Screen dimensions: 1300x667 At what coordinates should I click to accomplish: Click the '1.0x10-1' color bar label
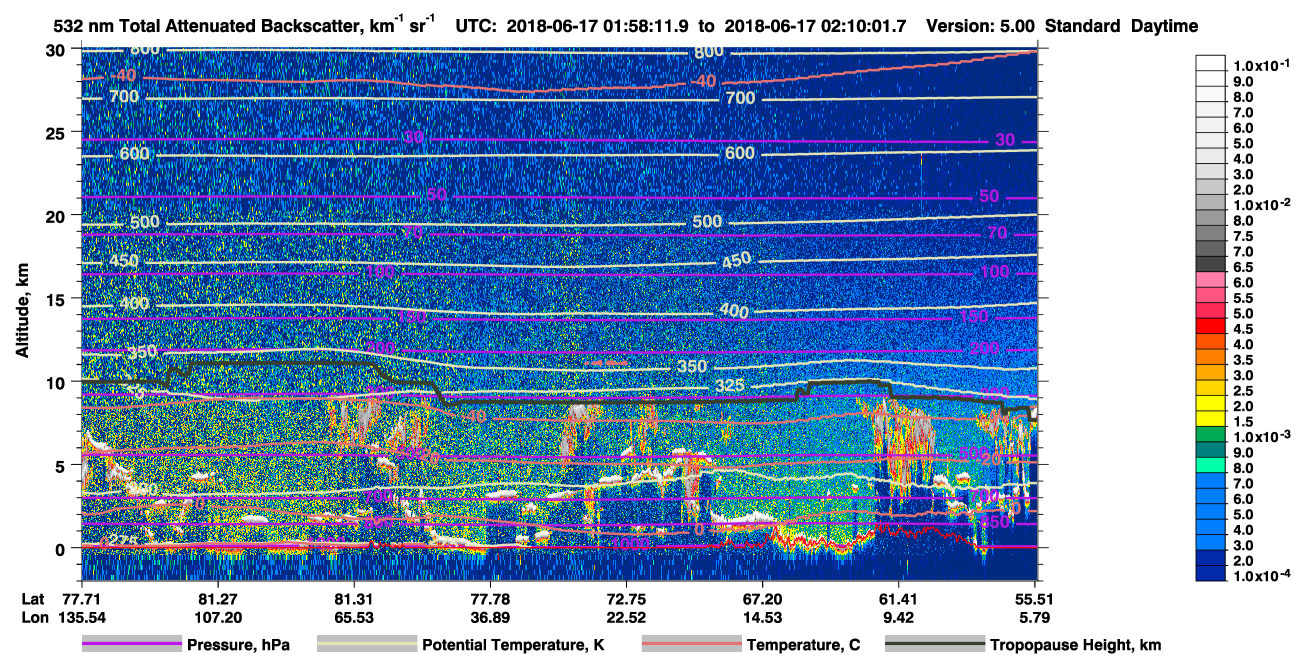(x=1263, y=65)
